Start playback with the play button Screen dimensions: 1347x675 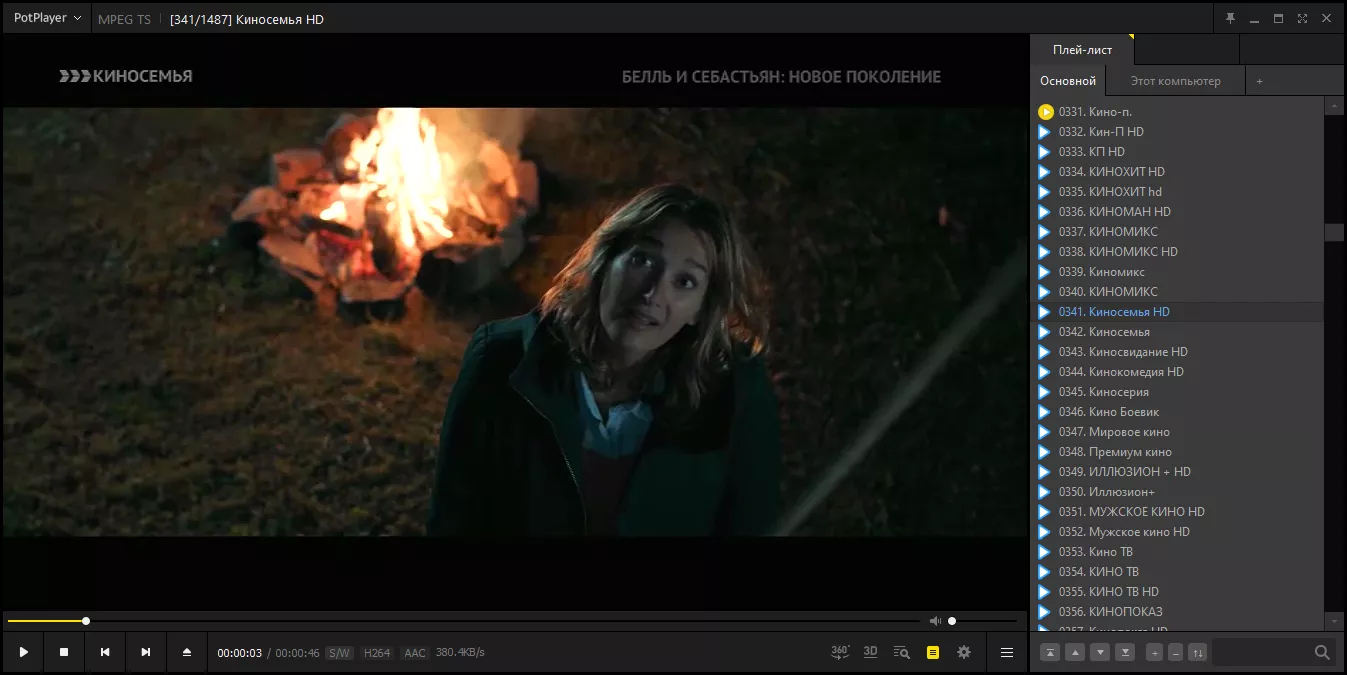click(x=23, y=652)
